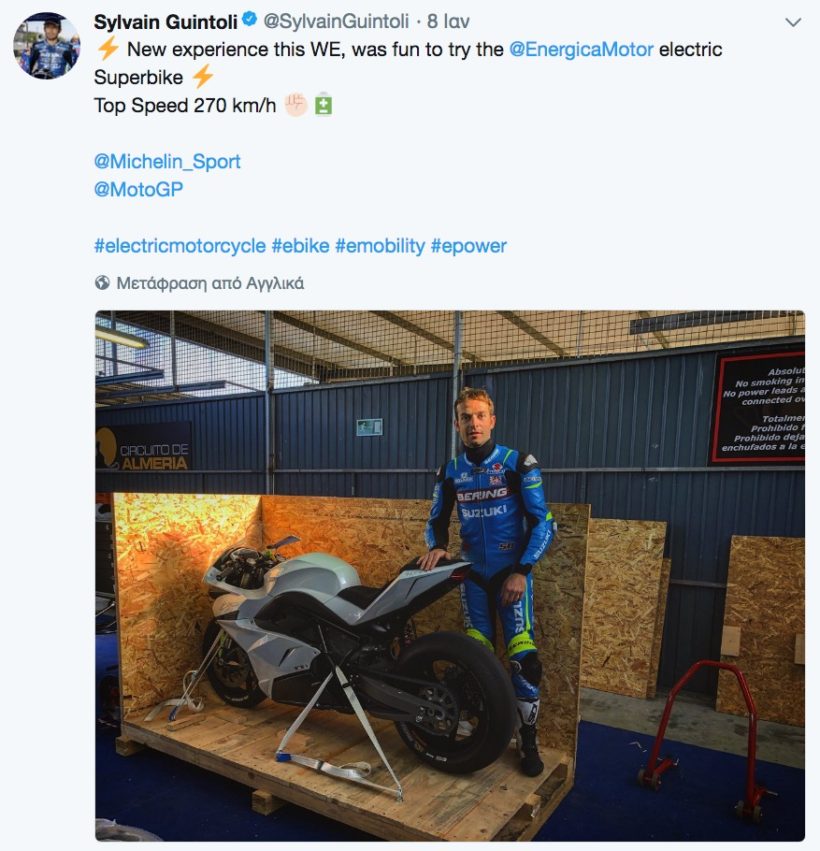Screen dimensions: 820x851
Task: Open the attached motorcycle photo
Action: [x=450, y=576]
